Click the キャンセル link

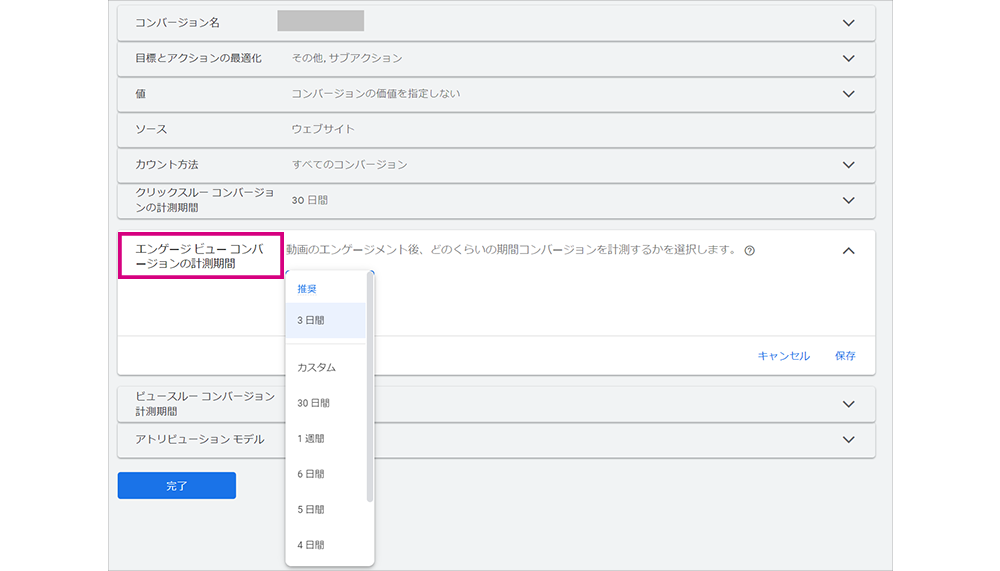[783, 356]
